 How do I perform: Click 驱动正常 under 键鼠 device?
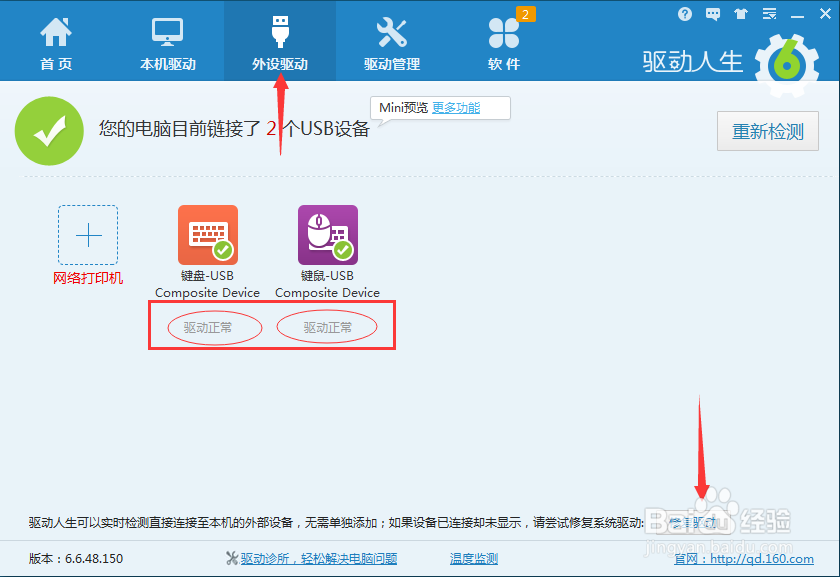pyautogui.click(x=328, y=327)
